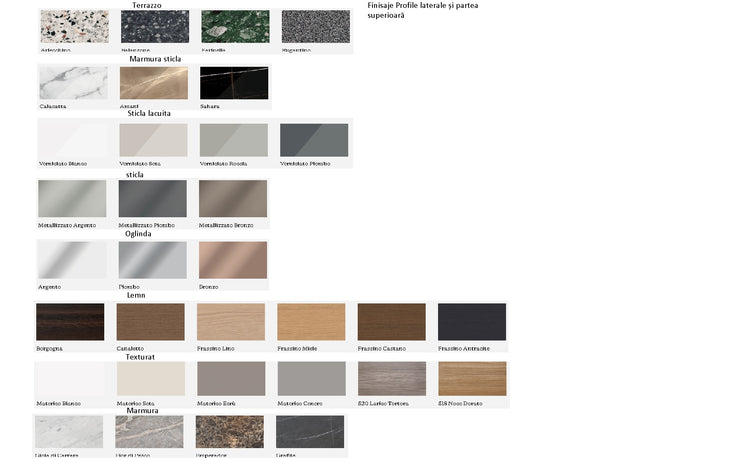Select the Vernisiato Piombo dark glass swatch
Image resolution: width=750 pixels, height=458 pixels.
pyautogui.click(x=314, y=140)
